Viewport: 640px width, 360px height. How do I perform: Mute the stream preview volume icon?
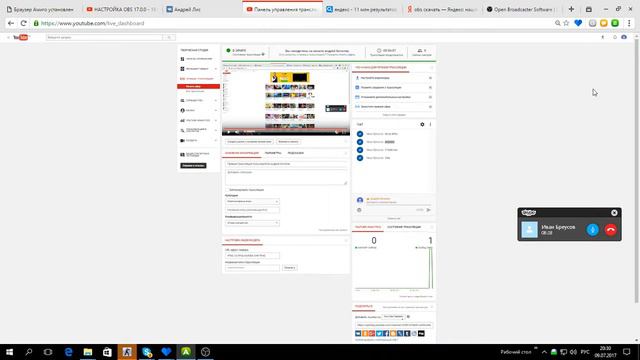tap(237, 132)
